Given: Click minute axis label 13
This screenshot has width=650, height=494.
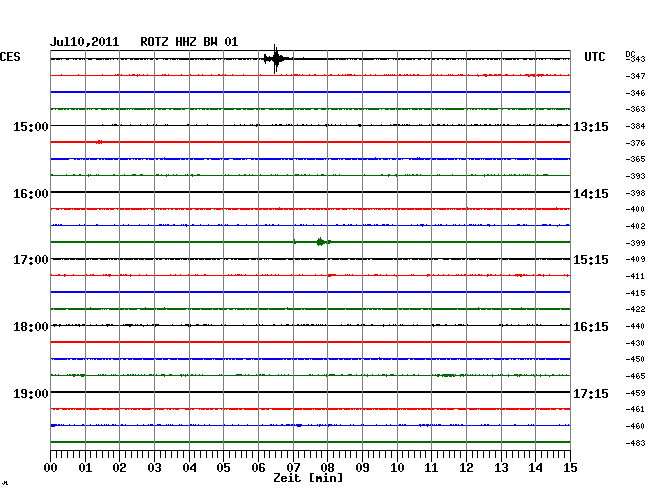Looking at the screenshot, I should [501, 468].
